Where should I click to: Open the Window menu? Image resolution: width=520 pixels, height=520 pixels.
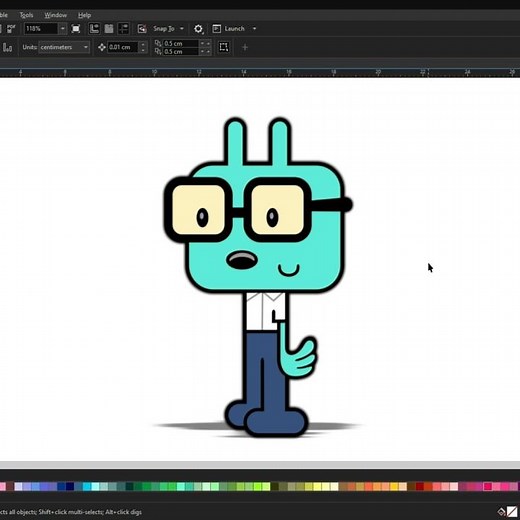55,15
